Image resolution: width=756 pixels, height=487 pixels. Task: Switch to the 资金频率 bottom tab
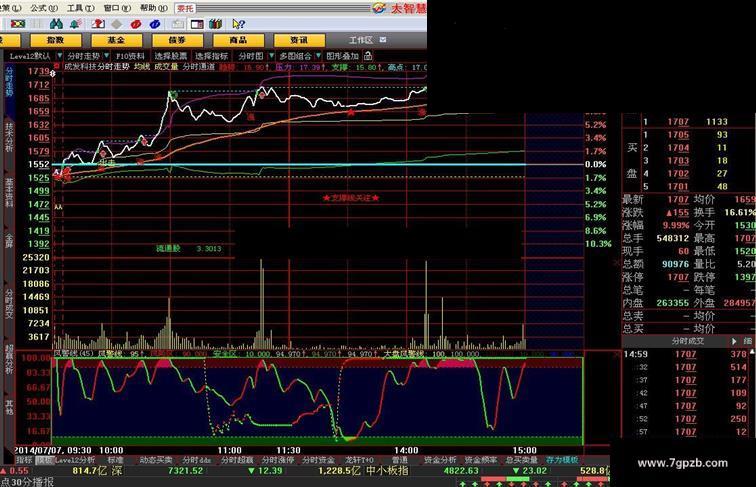(x=480, y=460)
